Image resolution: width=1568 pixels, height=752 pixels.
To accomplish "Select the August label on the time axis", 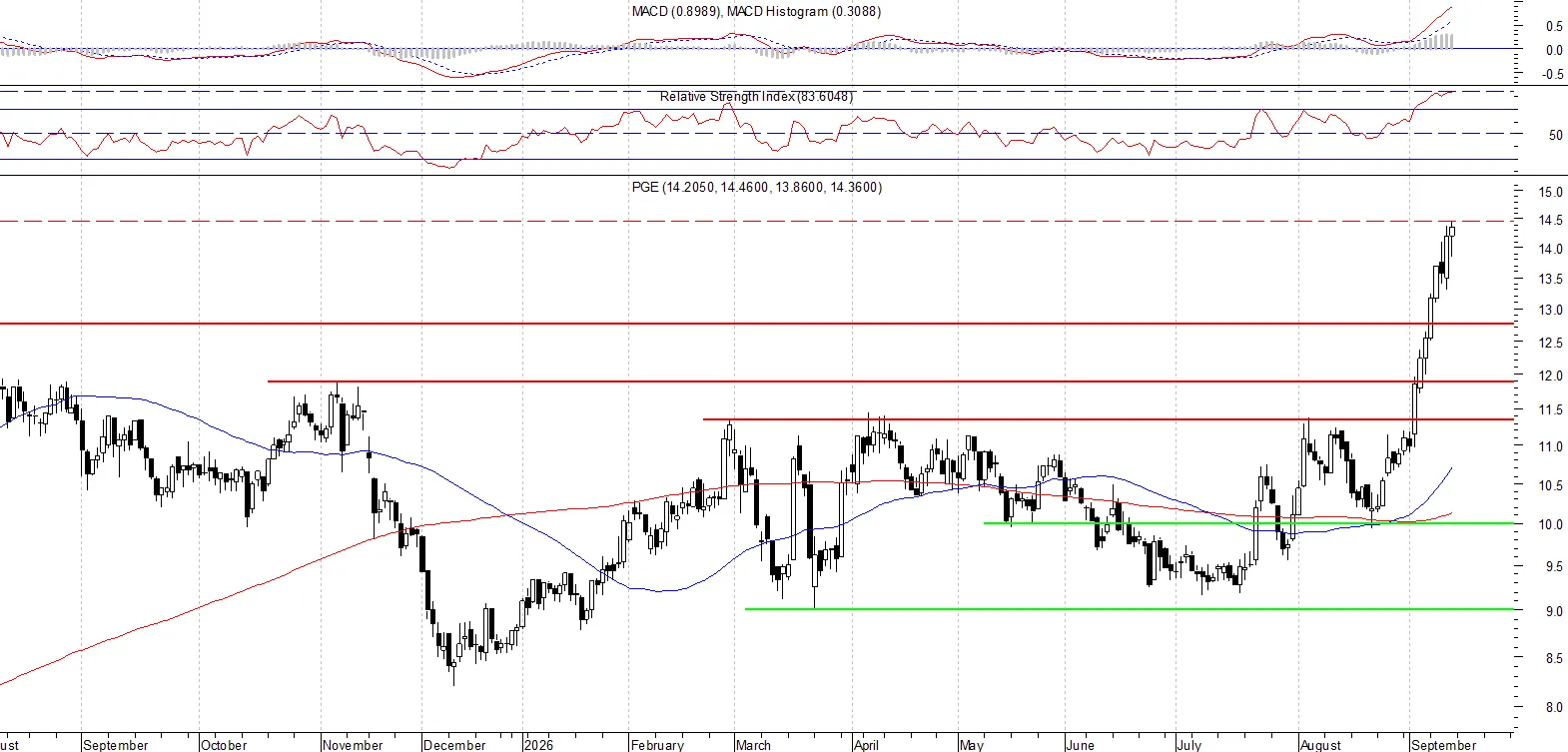I will click(1320, 744).
